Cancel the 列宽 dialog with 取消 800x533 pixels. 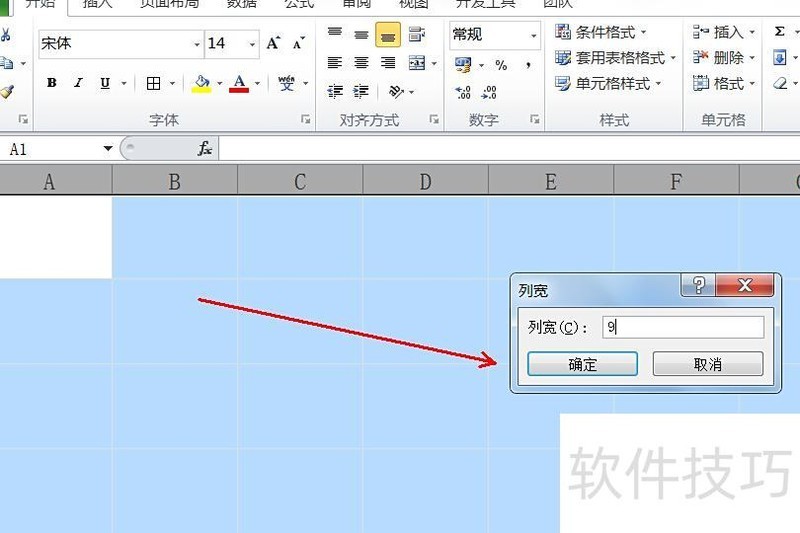click(x=708, y=364)
